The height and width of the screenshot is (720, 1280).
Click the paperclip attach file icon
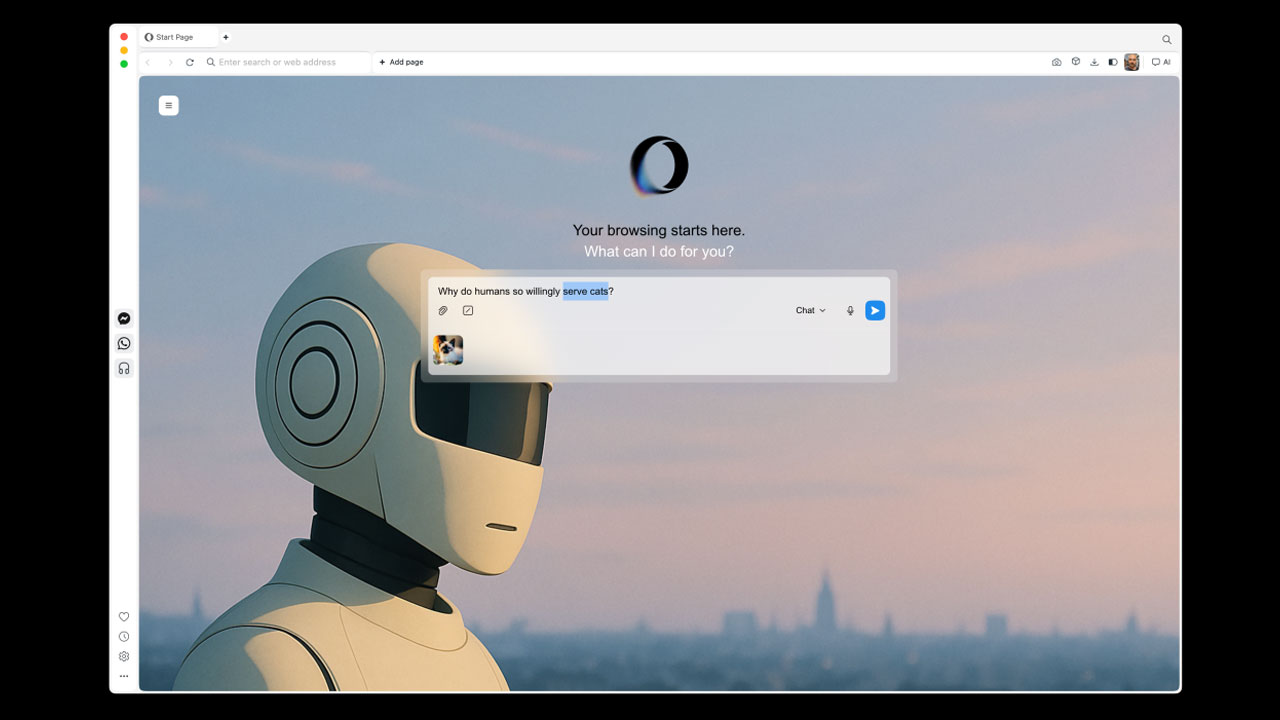pyautogui.click(x=443, y=311)
